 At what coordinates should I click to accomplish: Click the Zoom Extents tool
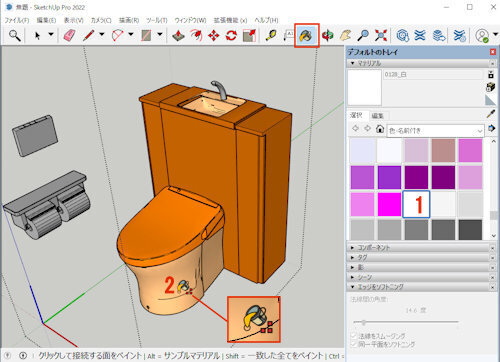point(381,35)
